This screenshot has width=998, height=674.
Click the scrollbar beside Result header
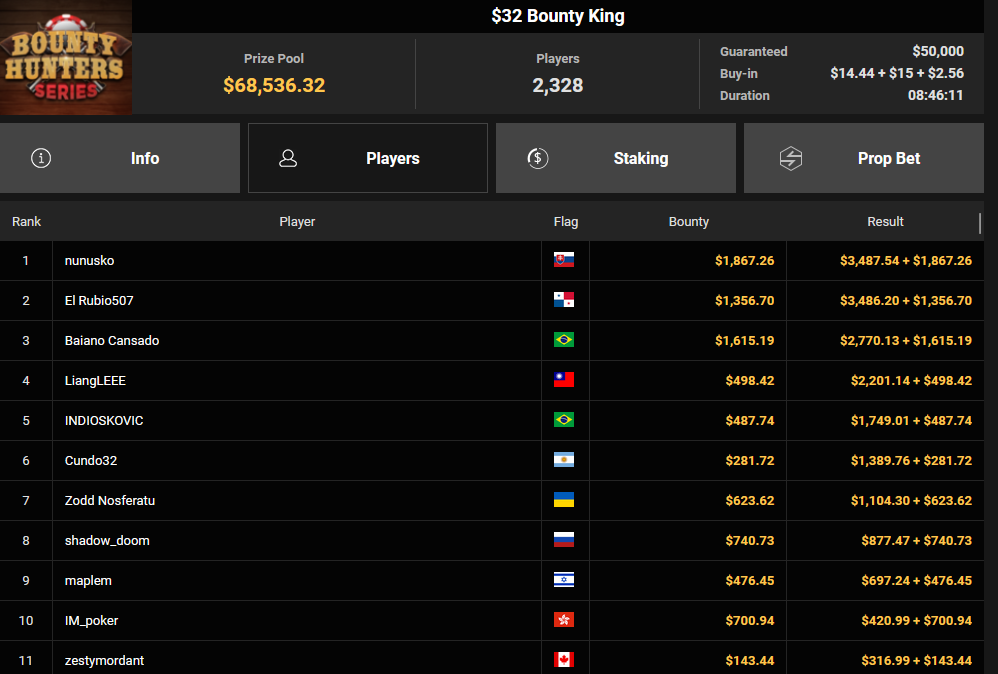[x=980, y=222]
